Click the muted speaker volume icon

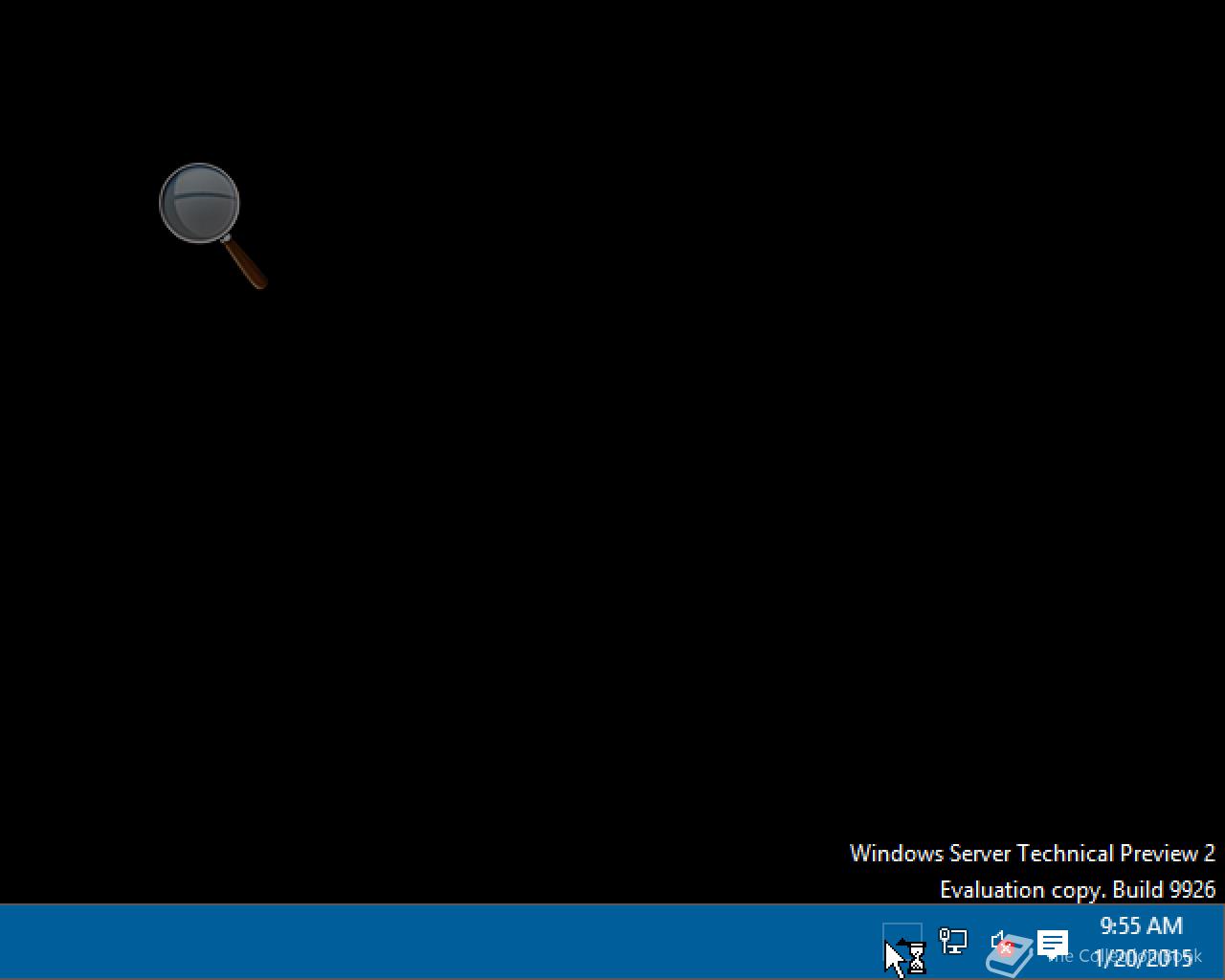tap(1002, 944)
